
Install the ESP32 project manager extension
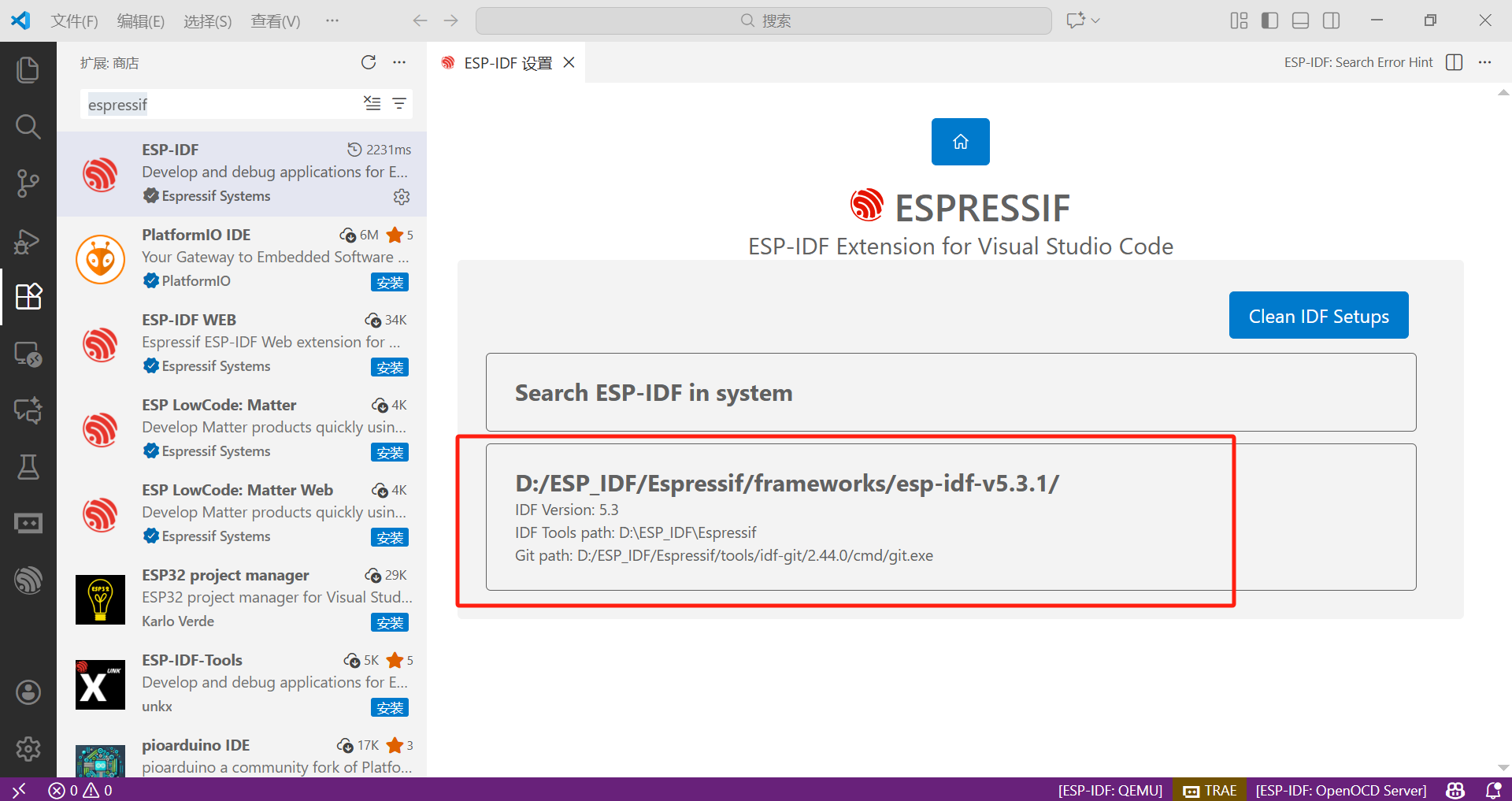click(390, 622)
